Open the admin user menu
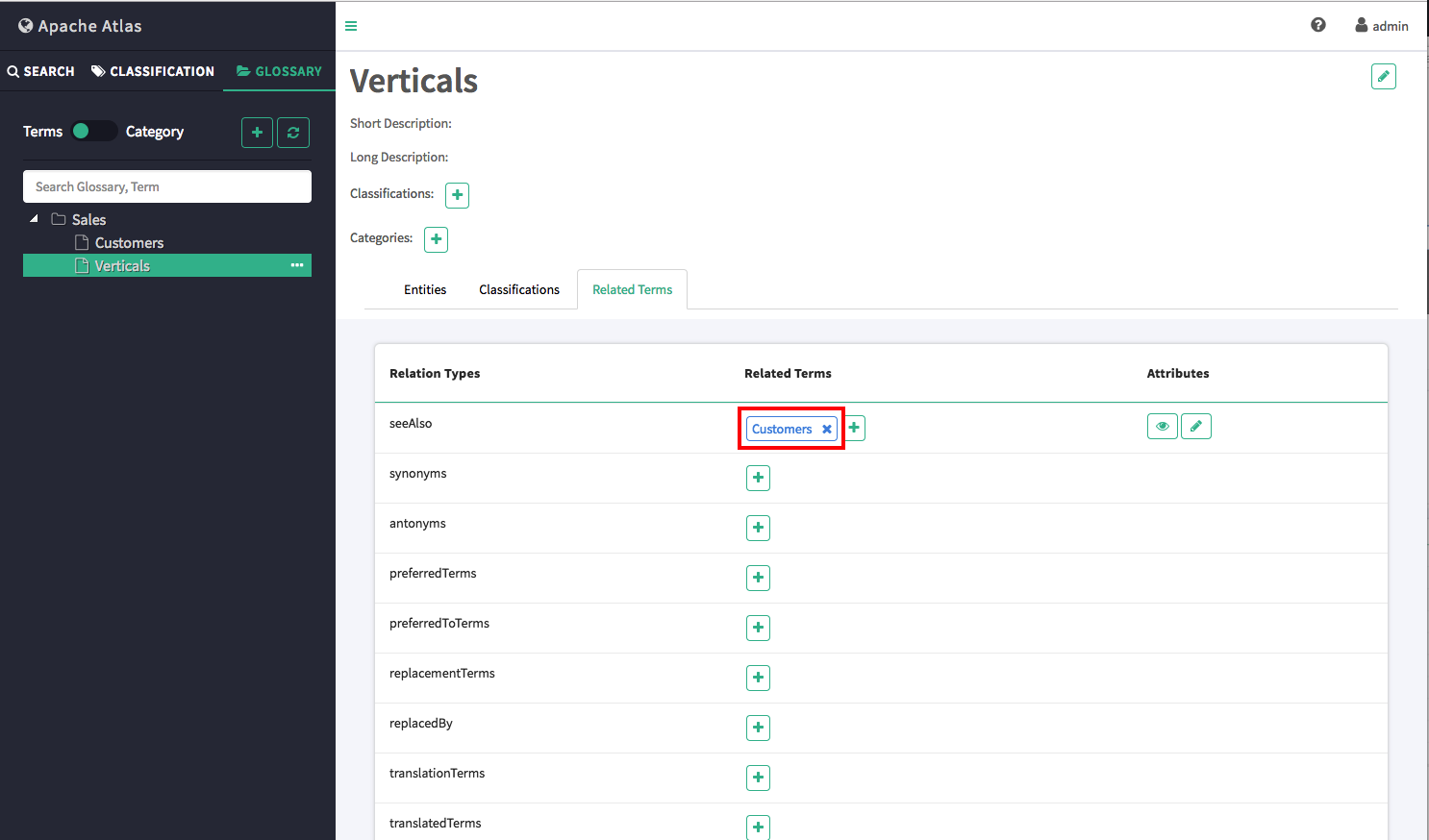The width and height of the screenshot is (1429, 840). [1381, 26]
